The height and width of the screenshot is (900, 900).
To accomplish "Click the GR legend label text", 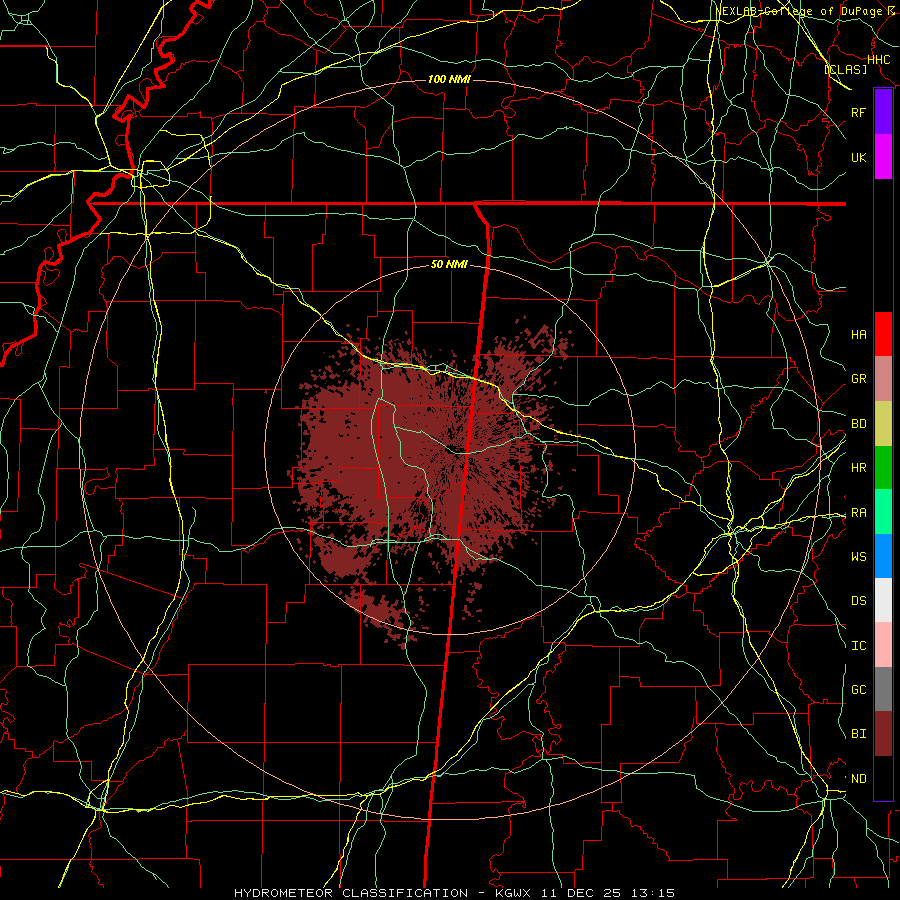I will (x=859, y=379).
